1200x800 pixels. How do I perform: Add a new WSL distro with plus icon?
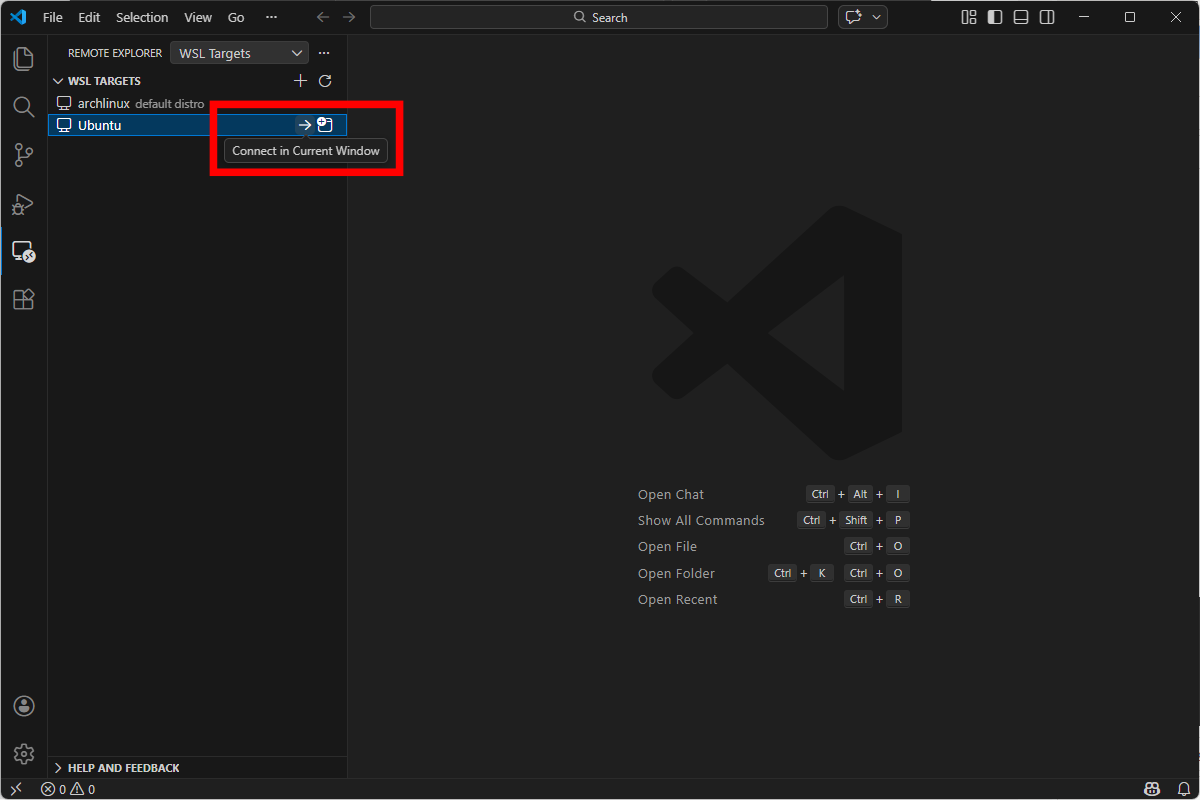pos(300,81)
